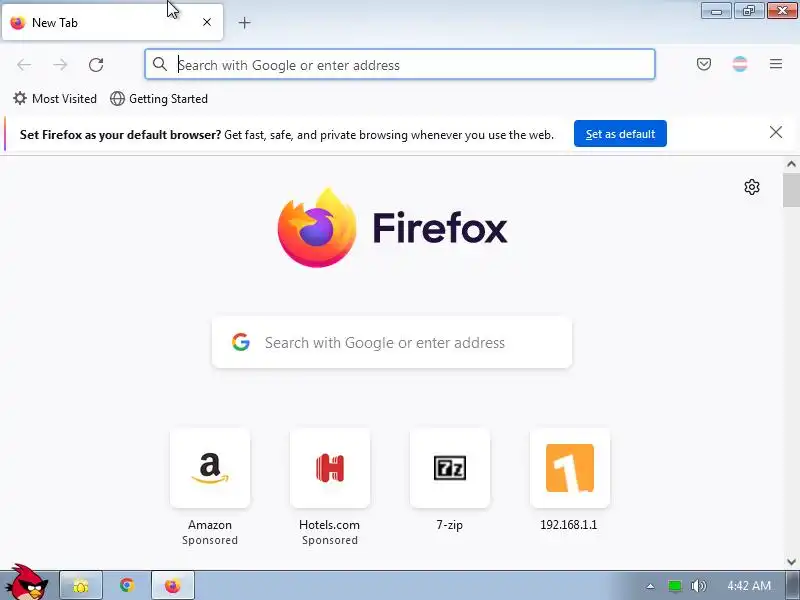
Task: Open the hamburger application menu
Action: pyautogui.click(x=776, y=64)
